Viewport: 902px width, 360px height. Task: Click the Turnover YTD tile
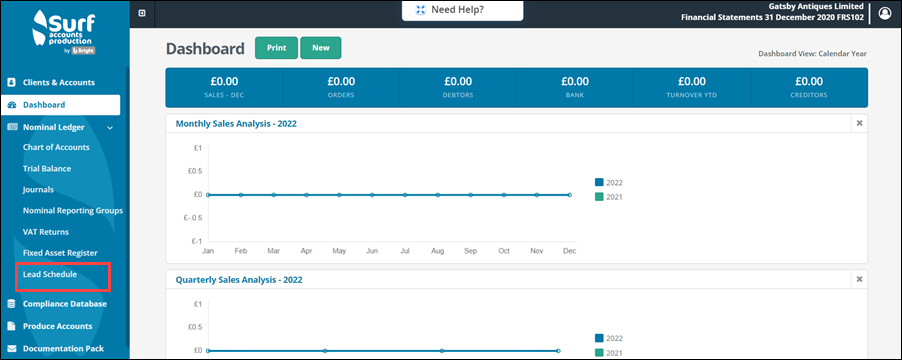click(x=692, y=87)
